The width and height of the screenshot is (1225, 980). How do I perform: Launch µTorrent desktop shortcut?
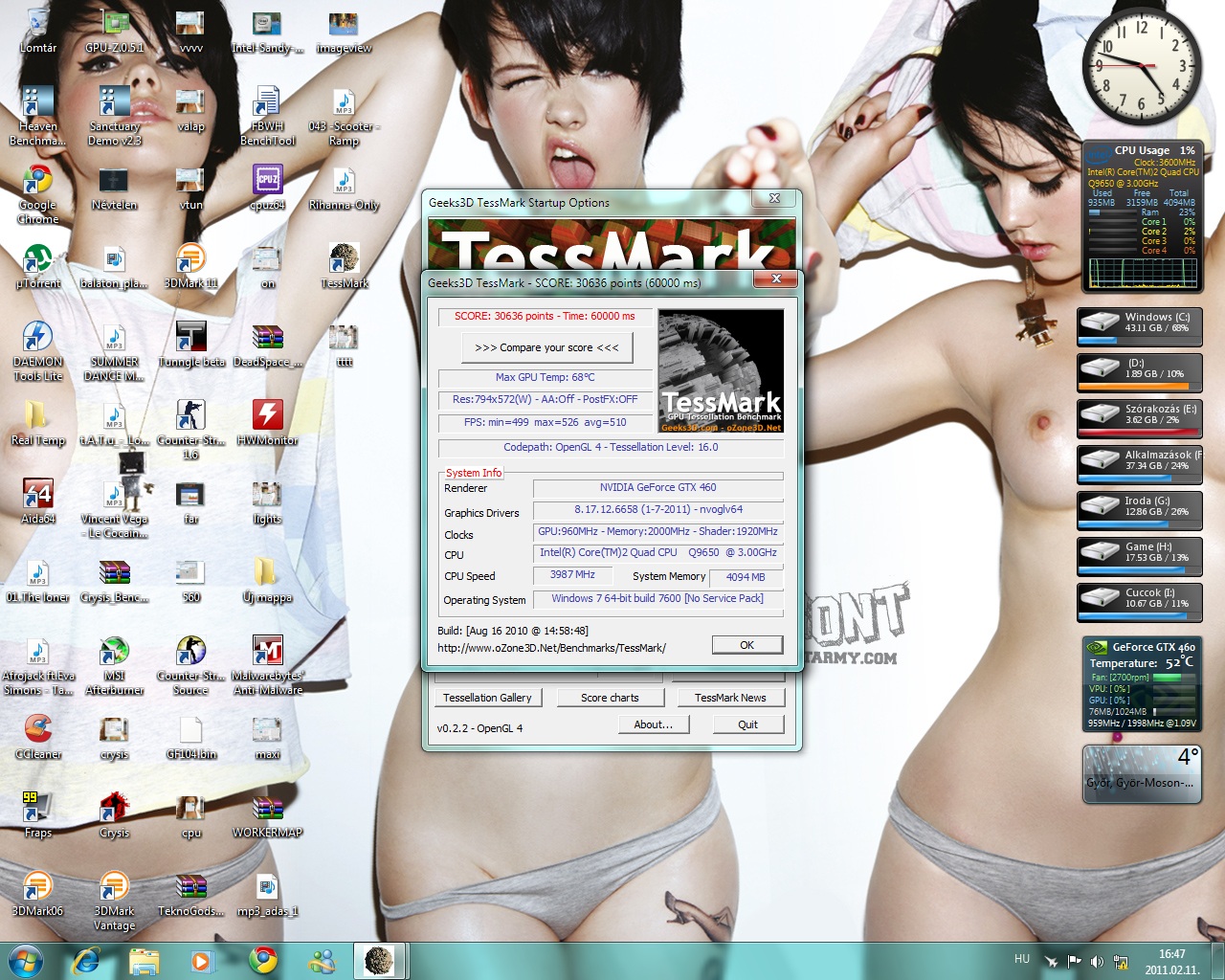tap(37, 267)
